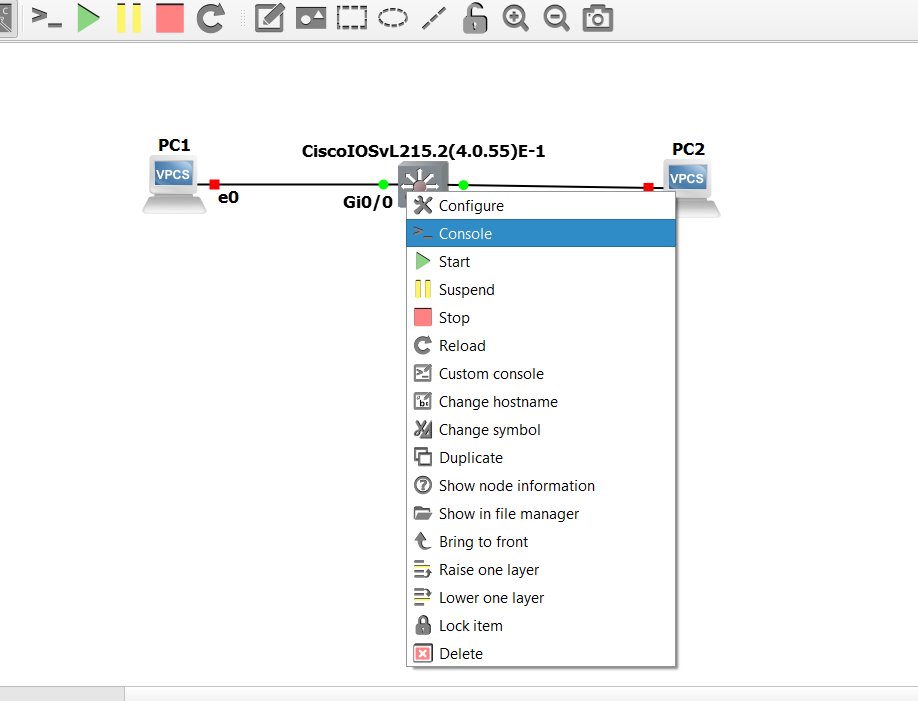Click green status dot right of switch
This screenshot has height=701, width=918.
(463, 185)
